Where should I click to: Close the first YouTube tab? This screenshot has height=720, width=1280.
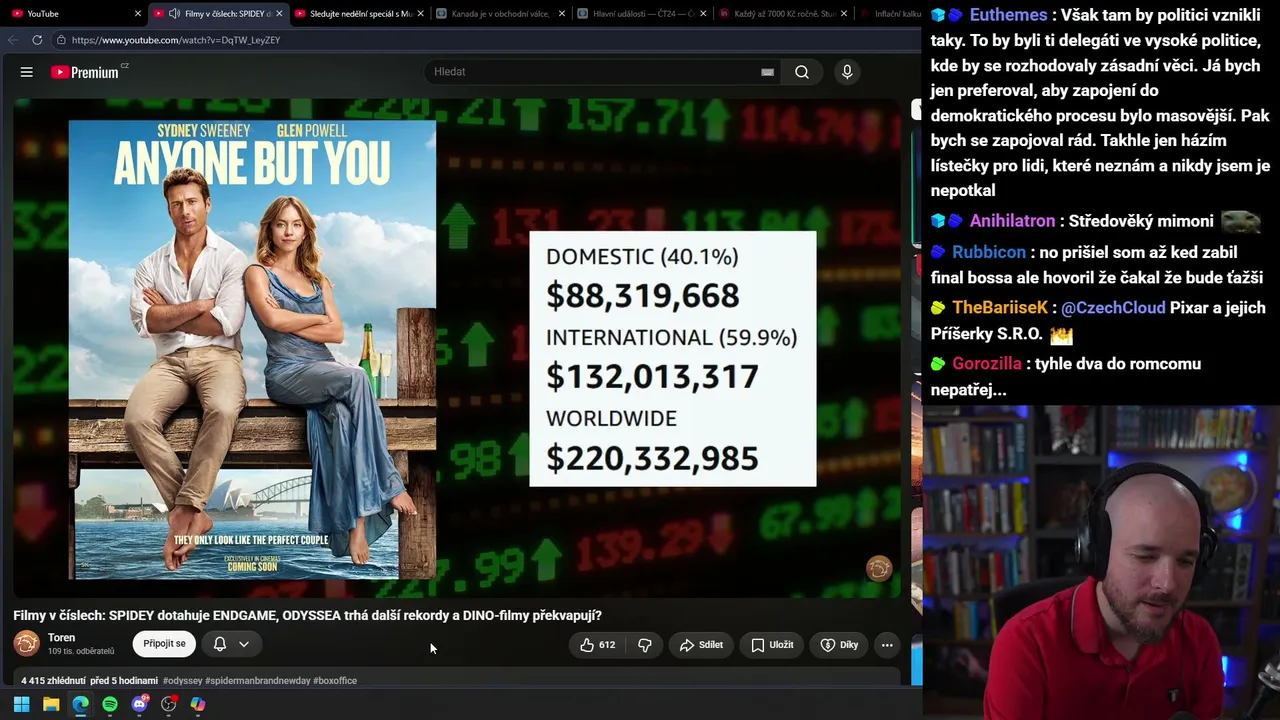click(138, 14)
